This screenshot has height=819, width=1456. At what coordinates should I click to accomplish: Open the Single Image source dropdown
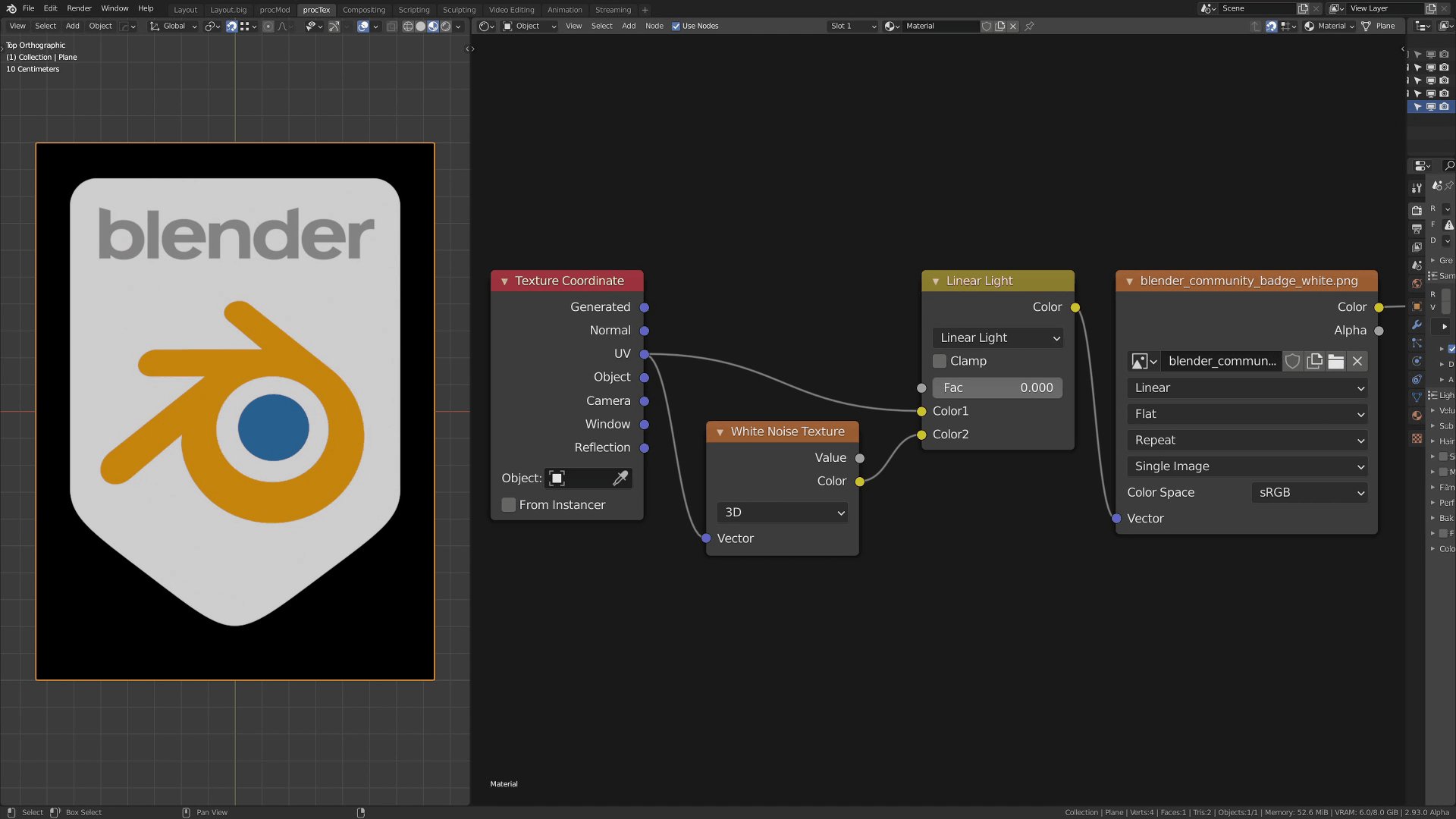click(x=1247, y=466)
